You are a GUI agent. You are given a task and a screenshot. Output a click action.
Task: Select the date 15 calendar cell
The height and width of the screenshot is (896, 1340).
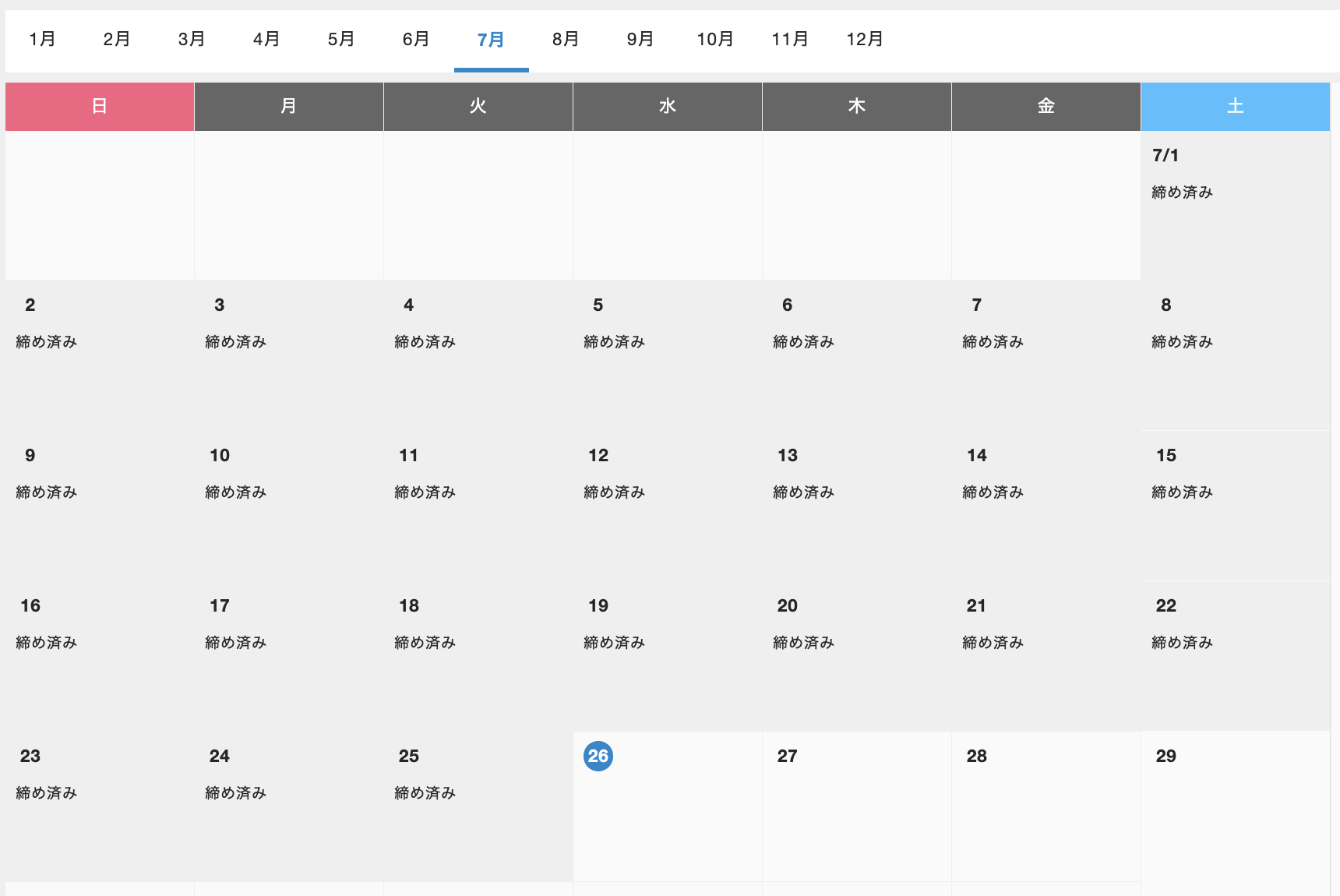tap(1235, 505)
